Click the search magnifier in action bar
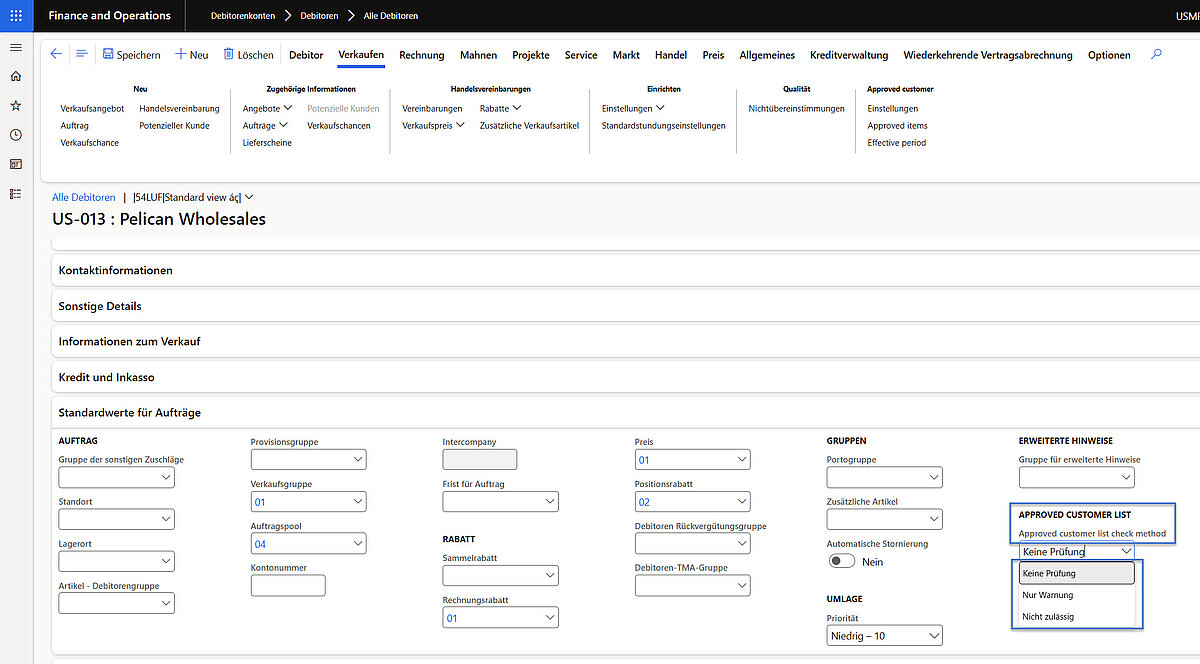The image size is (1200, 664). click(1156, 55)
